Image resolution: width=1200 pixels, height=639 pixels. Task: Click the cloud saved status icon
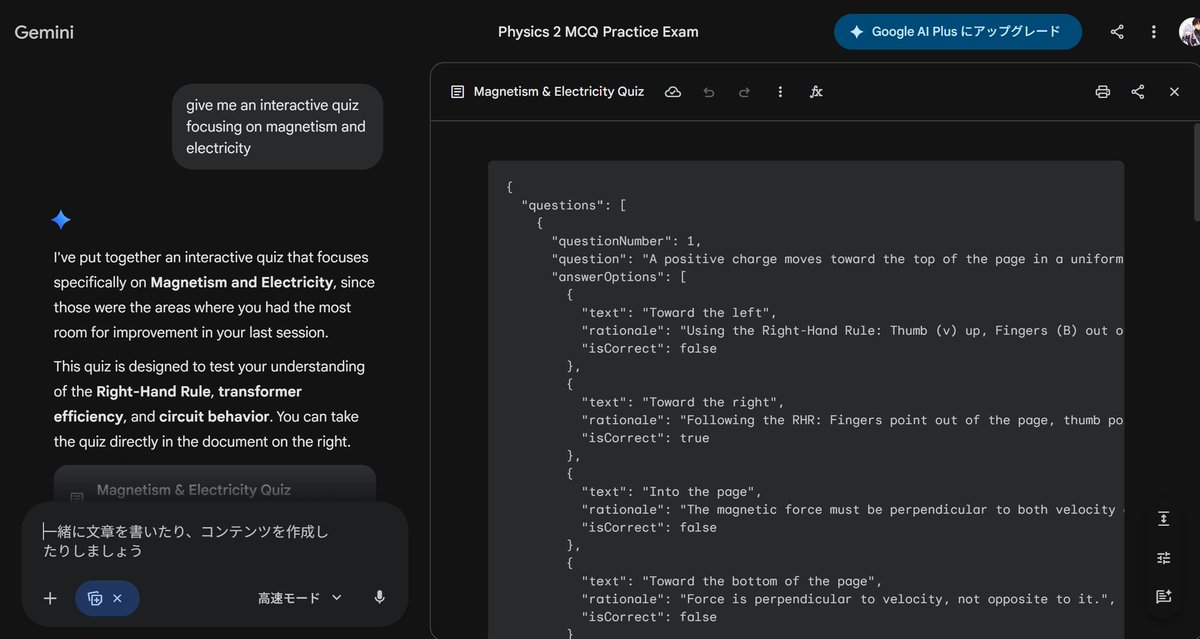pyautogui.click(x=673, y=92)
